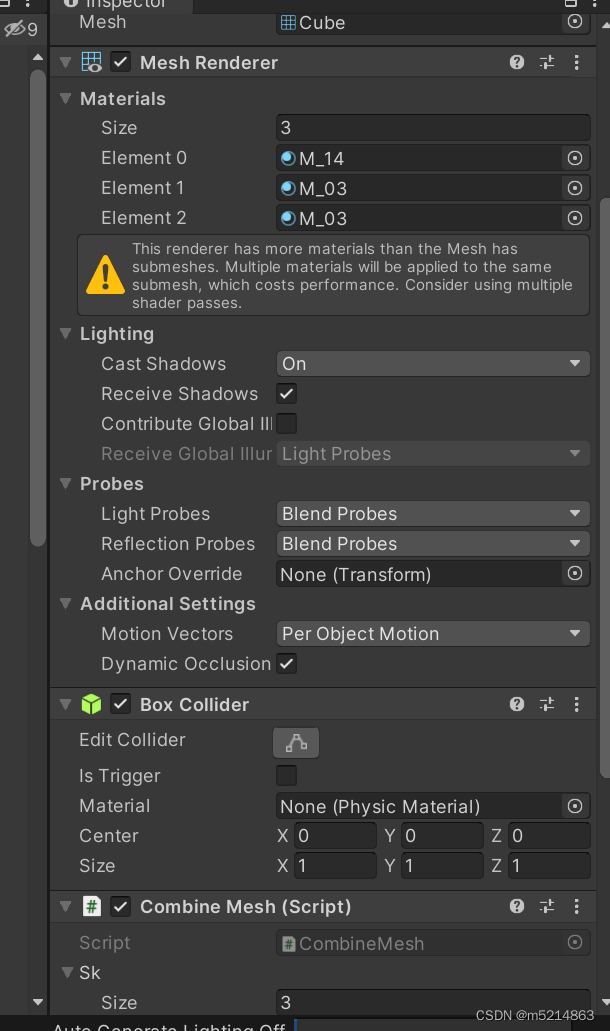Viewport: 610px width, 1031px height.
Task: Open Combine Mesh script help icon
Action: click(x=517, y=907)
